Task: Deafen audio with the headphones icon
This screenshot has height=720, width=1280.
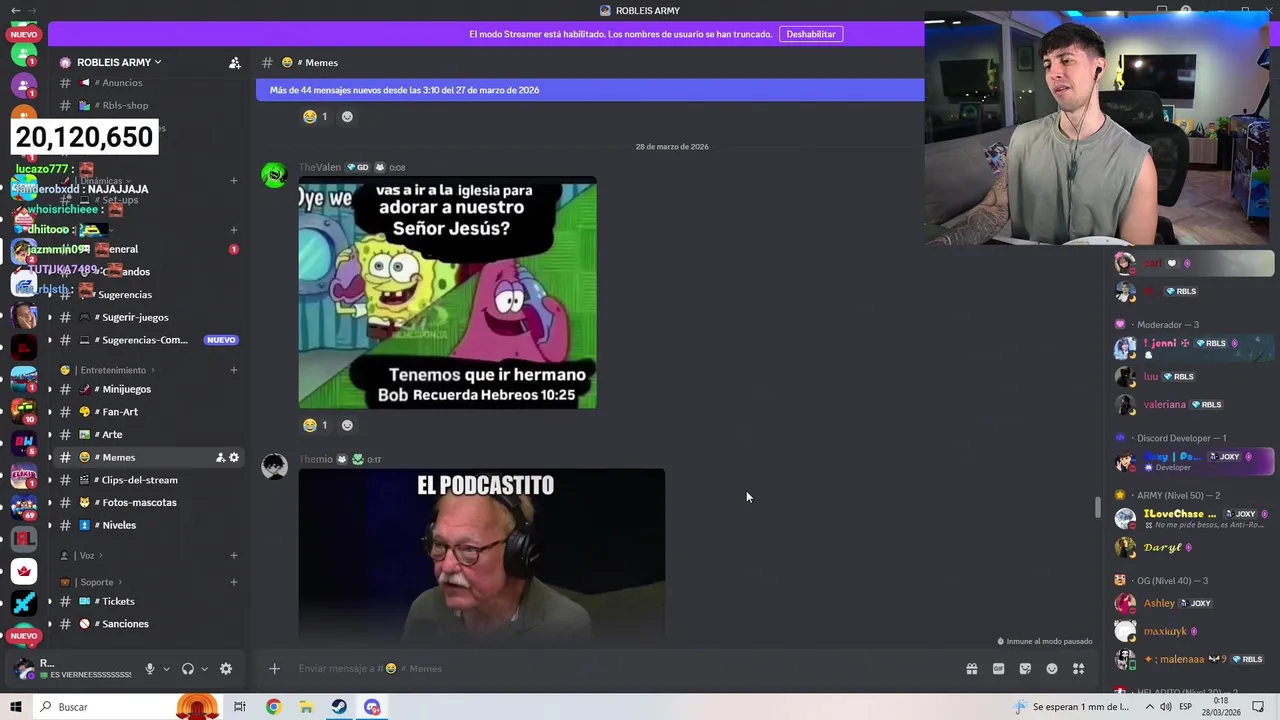Action: (187, 669)
